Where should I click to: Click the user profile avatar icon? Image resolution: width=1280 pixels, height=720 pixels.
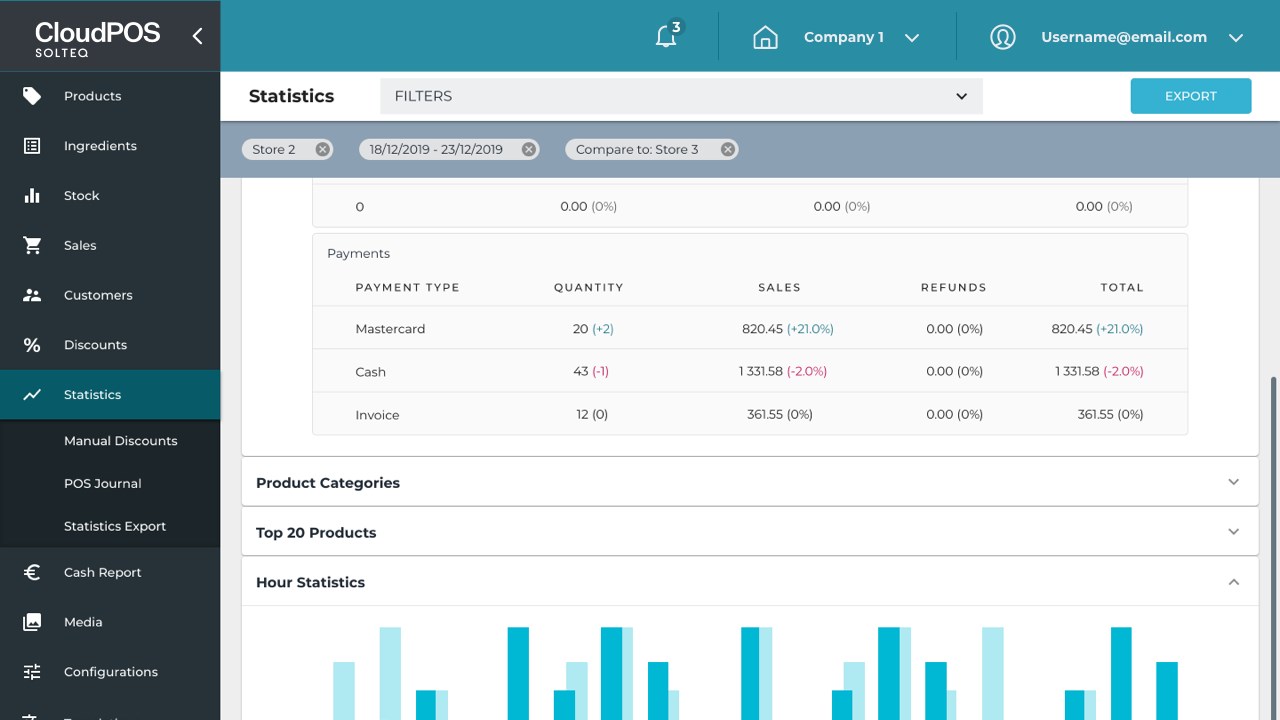1002,37
